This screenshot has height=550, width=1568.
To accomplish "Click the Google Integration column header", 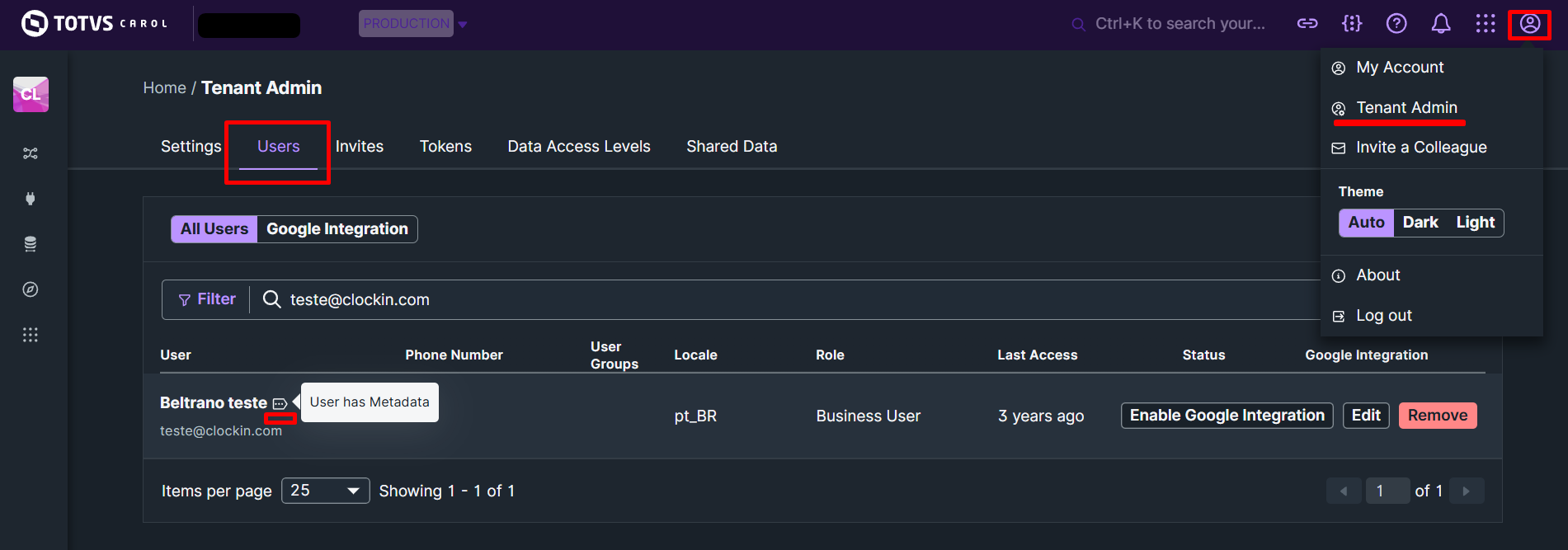I will (x=1366, y=355).
